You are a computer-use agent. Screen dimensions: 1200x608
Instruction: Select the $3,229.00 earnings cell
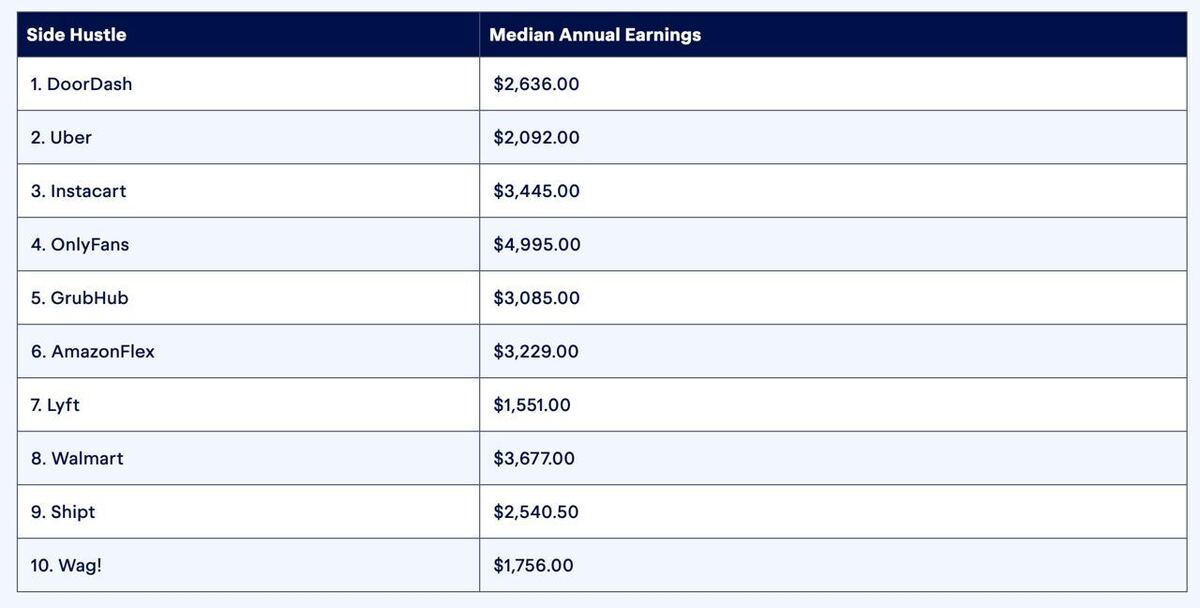pyautogui.click(x=536, y=352)
